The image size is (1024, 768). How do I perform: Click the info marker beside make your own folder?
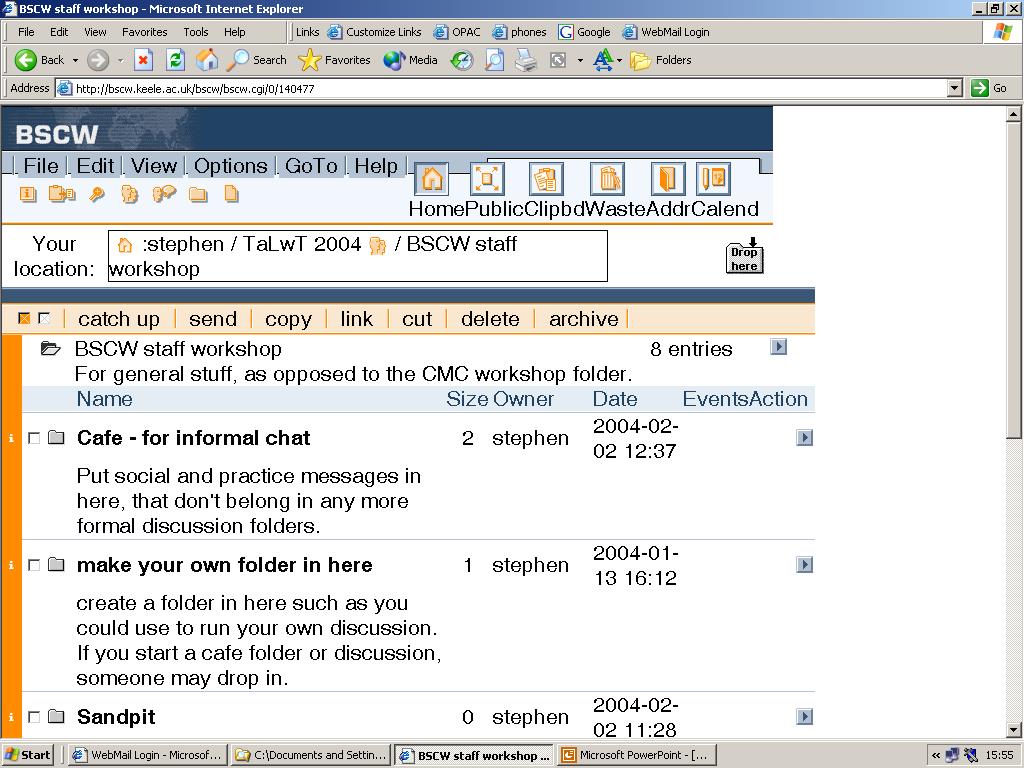tap(11, 565)
